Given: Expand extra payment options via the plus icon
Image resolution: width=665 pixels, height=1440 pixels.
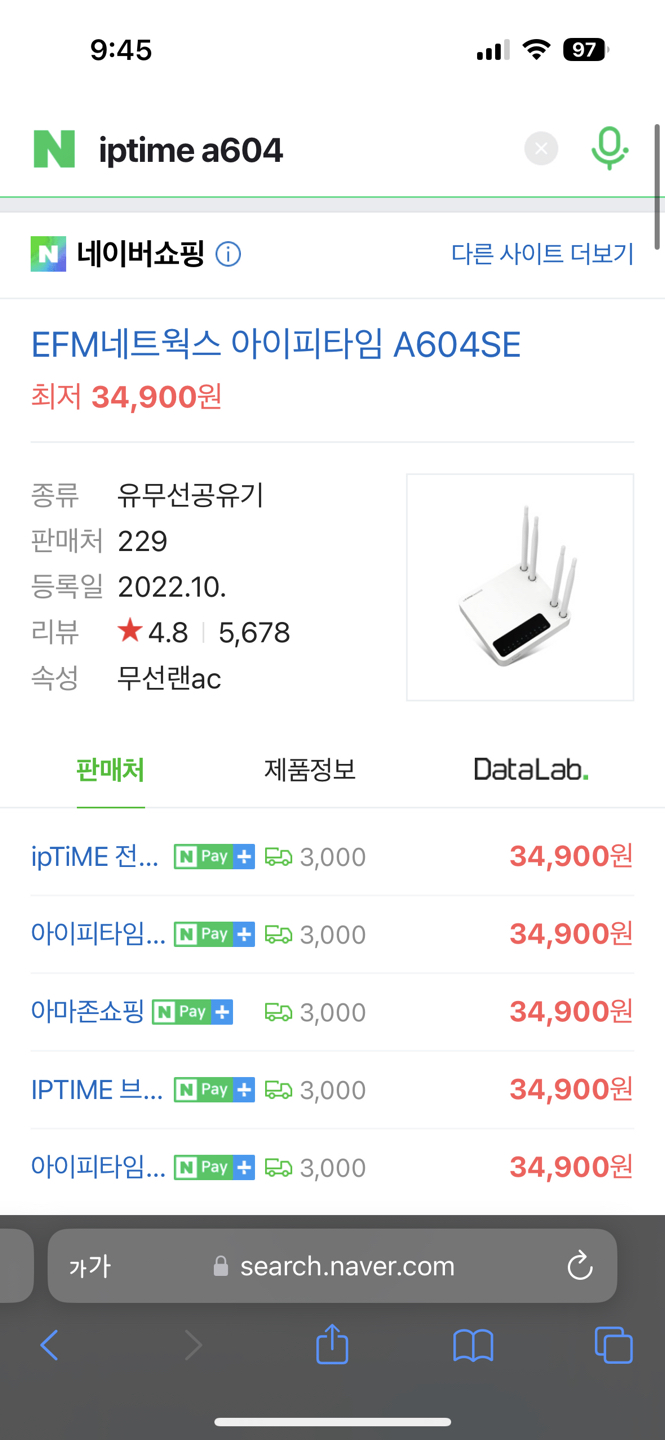Looking at the screenshot, I should [x=242, y=857].
